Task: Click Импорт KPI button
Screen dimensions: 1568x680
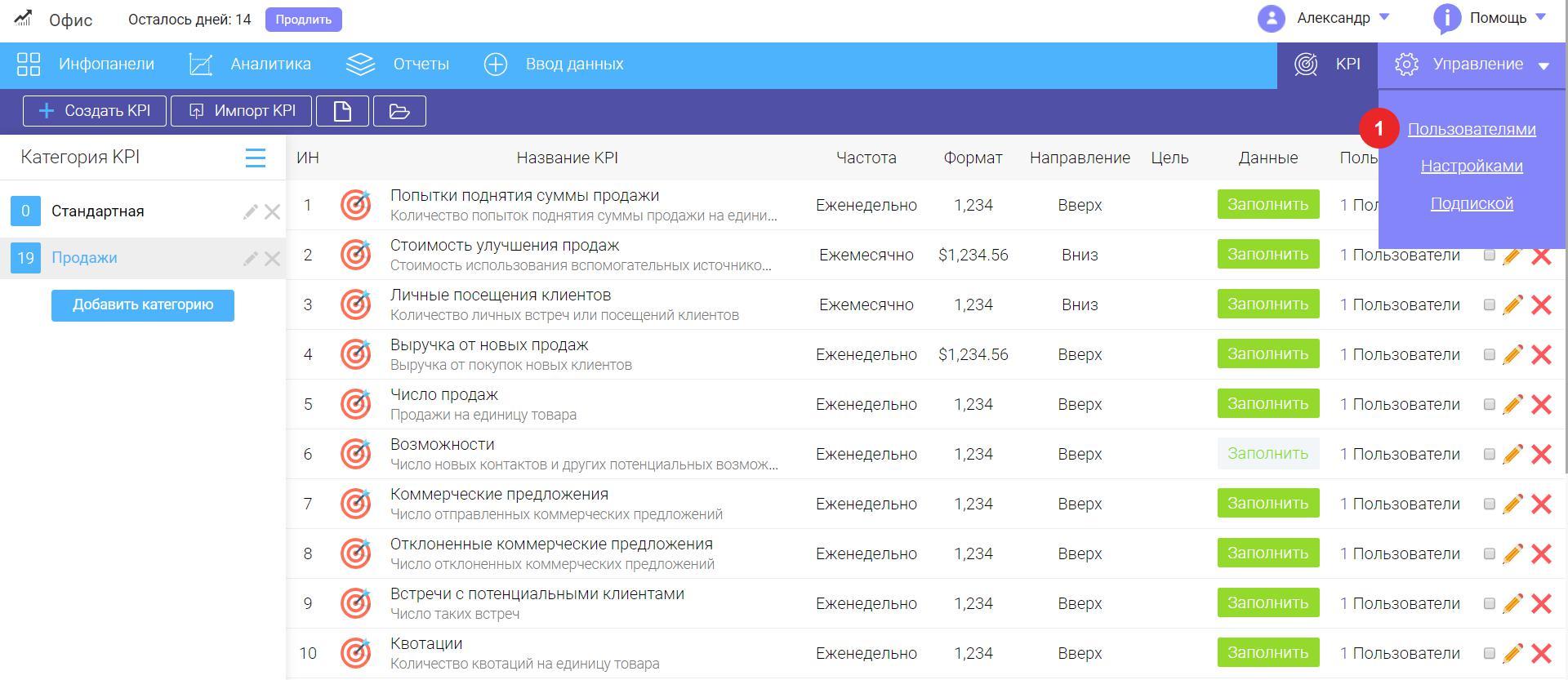Action: 241,111
